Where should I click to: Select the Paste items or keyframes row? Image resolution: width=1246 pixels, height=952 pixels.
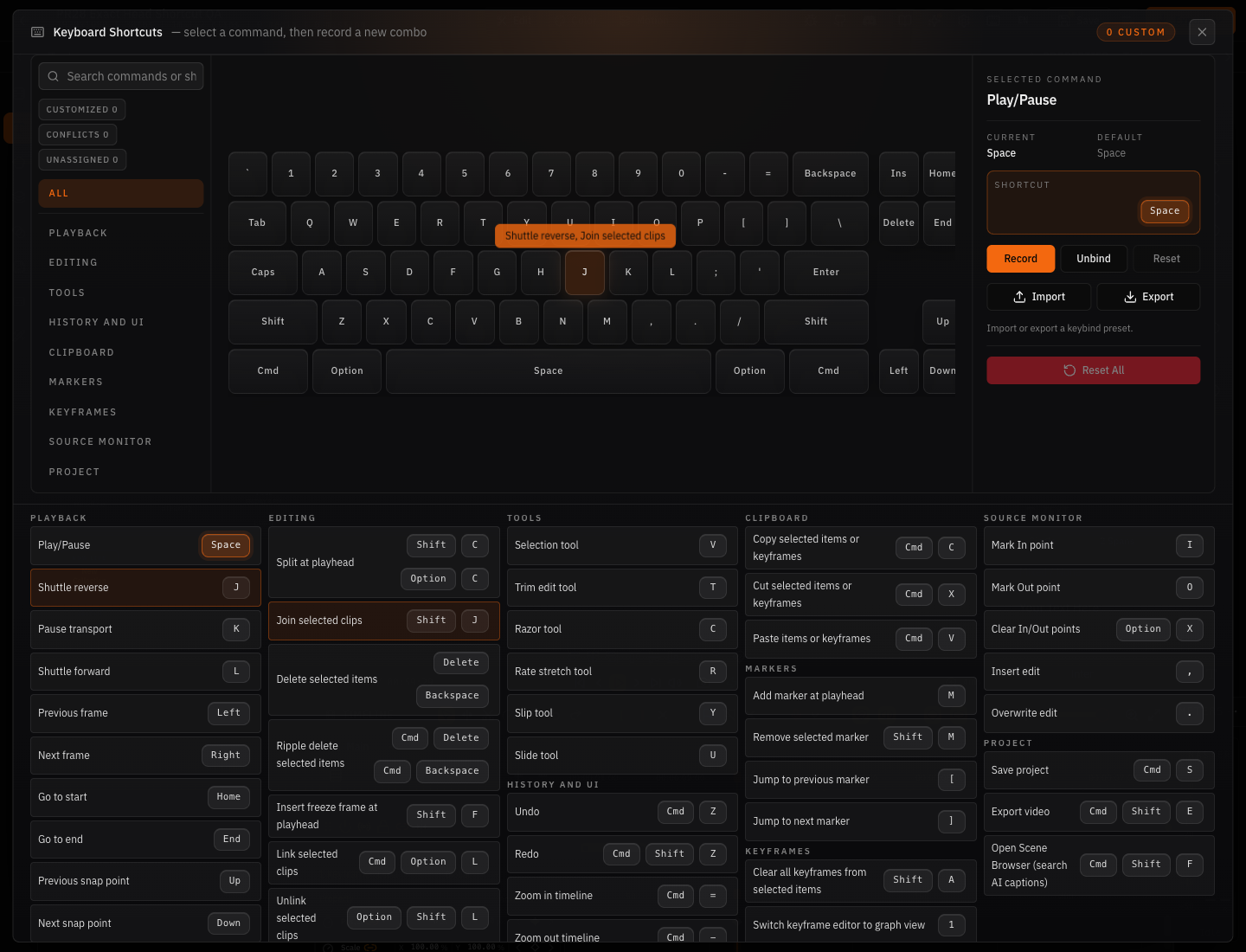(861, 639)
